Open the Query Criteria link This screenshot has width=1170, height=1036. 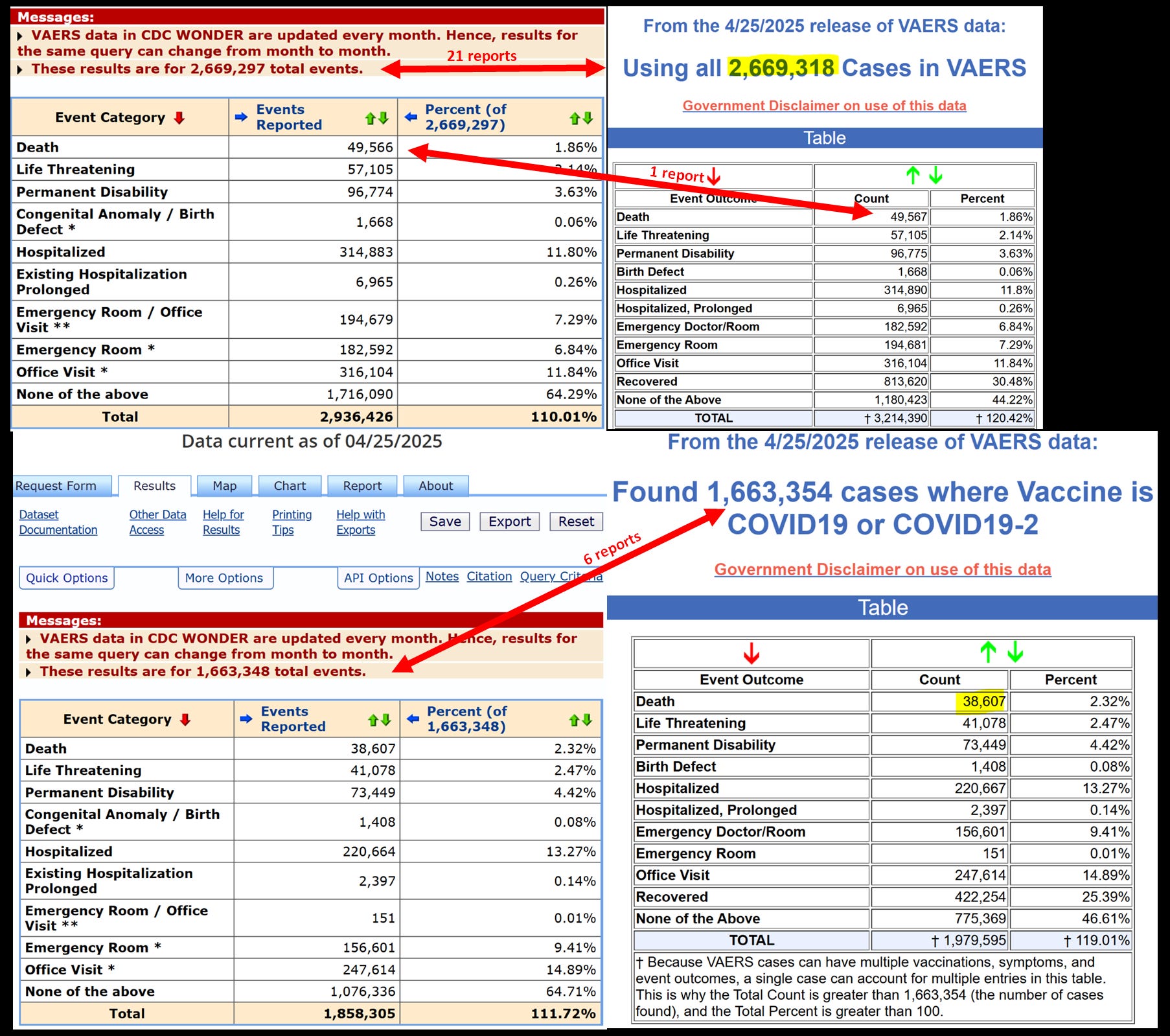click(561, 577)
